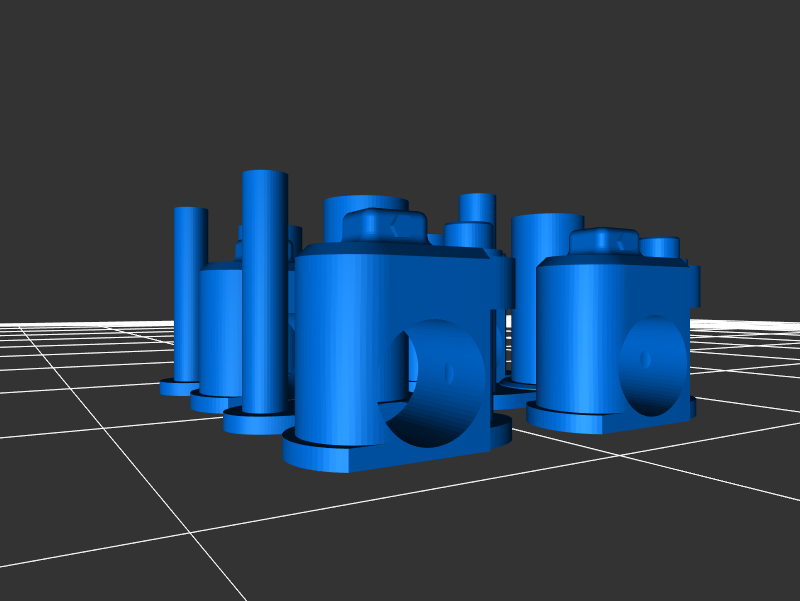Click the dark empty background above the models
800x601 pixels.
point(400,80)
